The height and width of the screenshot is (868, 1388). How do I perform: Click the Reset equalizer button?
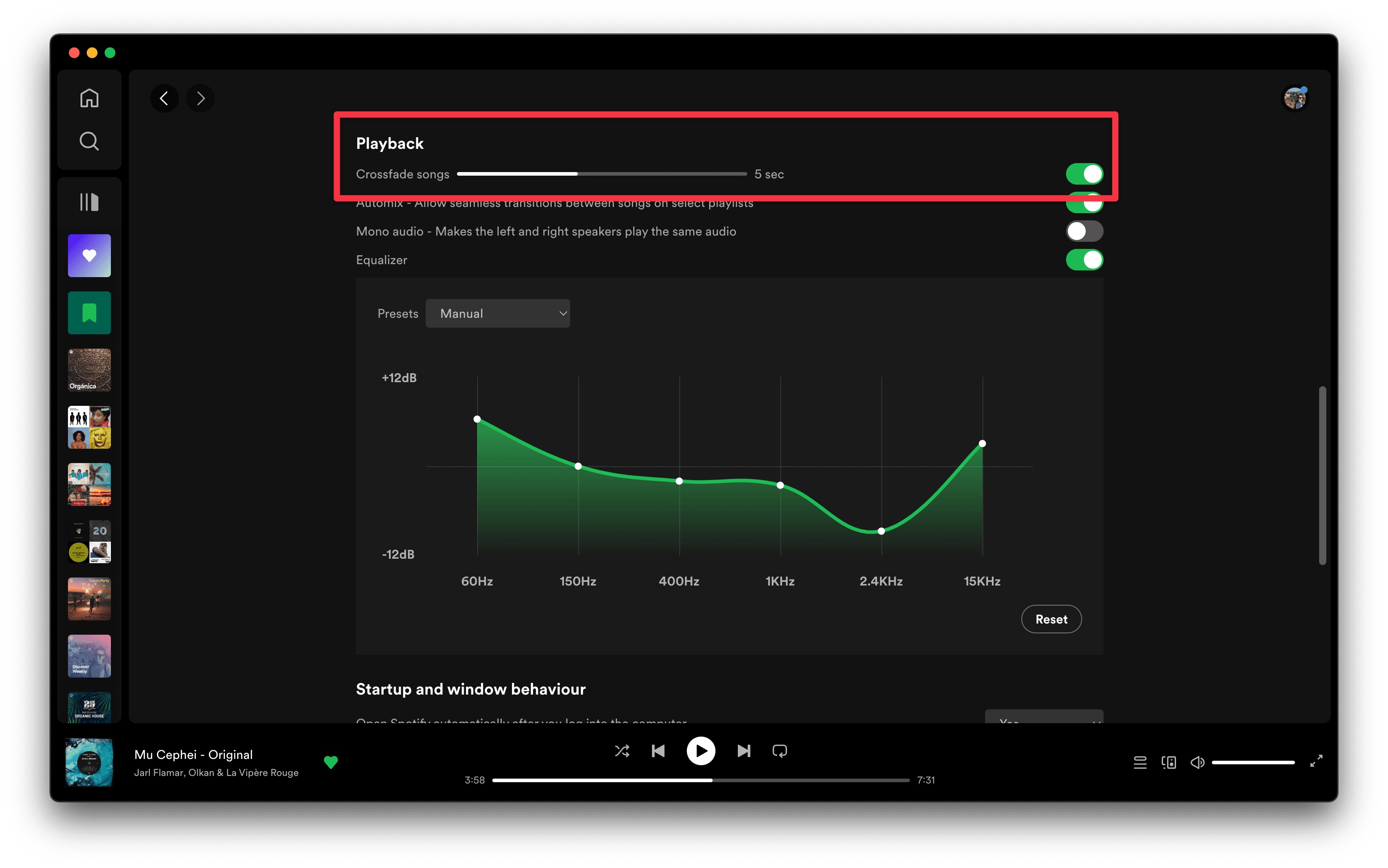(x=1051, y=619)
